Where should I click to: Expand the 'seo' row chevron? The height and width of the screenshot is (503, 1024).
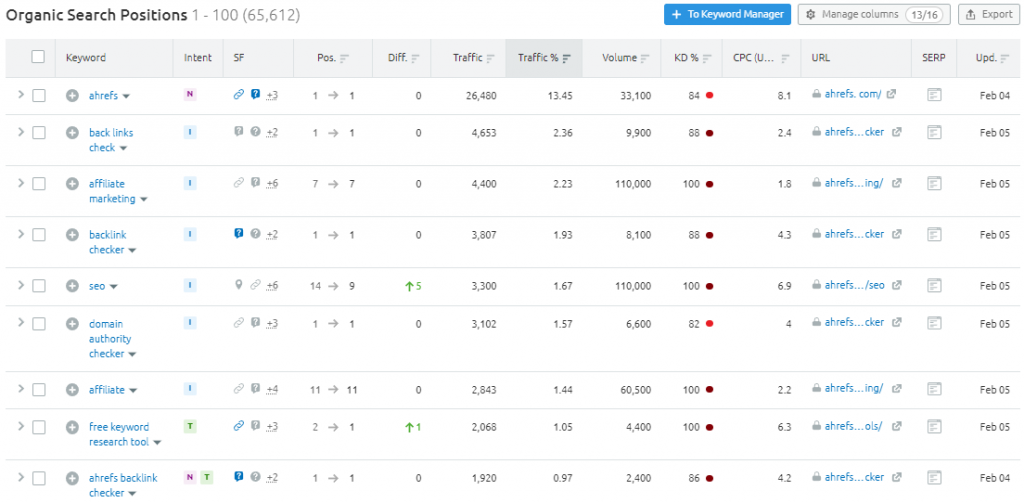tap(20, 285)
